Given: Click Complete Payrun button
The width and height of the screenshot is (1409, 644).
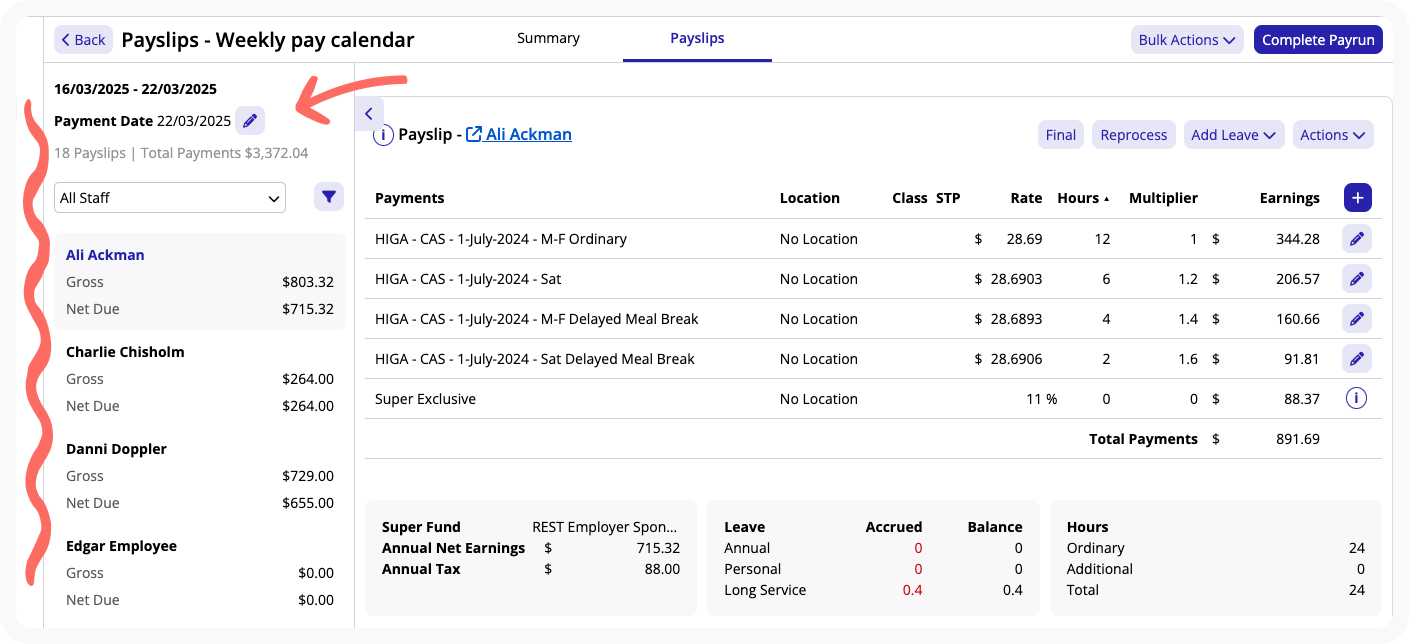Looking at the screenshot, I should click(1318, 40).
